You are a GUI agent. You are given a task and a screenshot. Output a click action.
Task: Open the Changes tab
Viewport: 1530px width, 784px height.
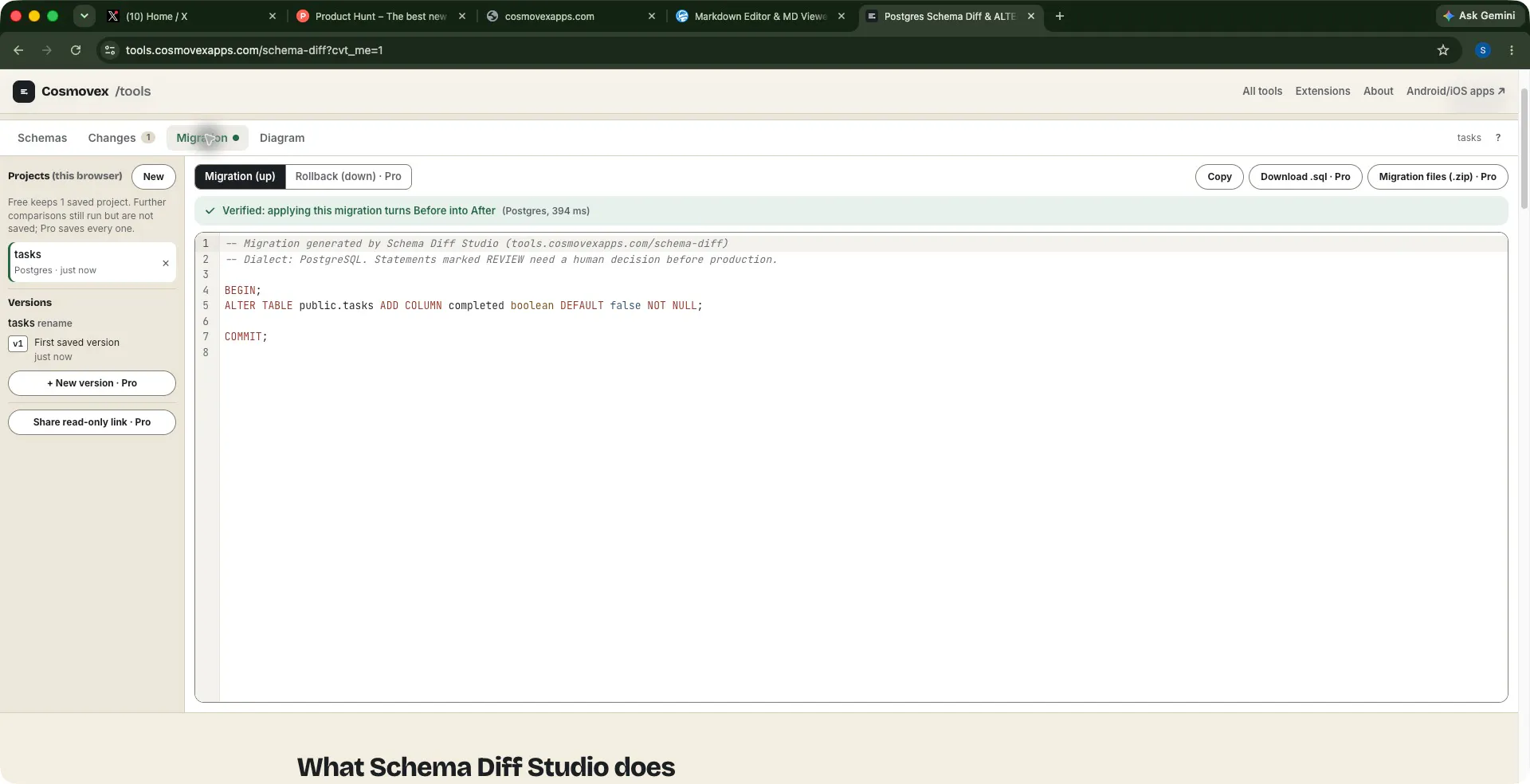[x=121, y=138]
